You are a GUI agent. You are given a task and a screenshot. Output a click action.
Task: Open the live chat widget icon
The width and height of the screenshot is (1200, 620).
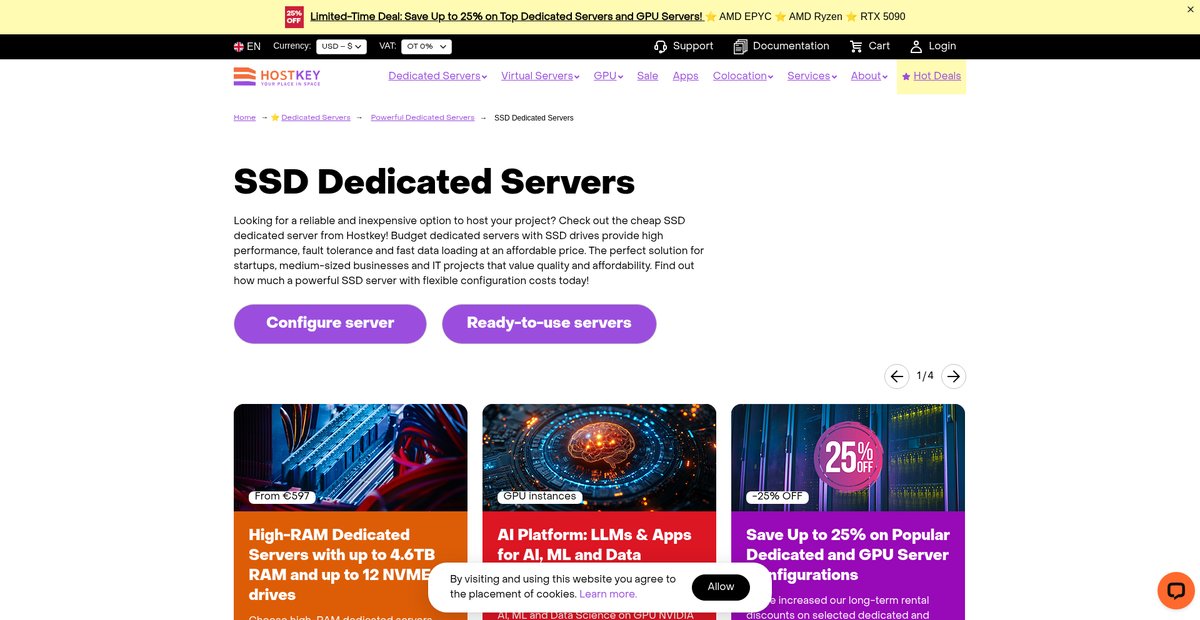[x=1176, y=590]
